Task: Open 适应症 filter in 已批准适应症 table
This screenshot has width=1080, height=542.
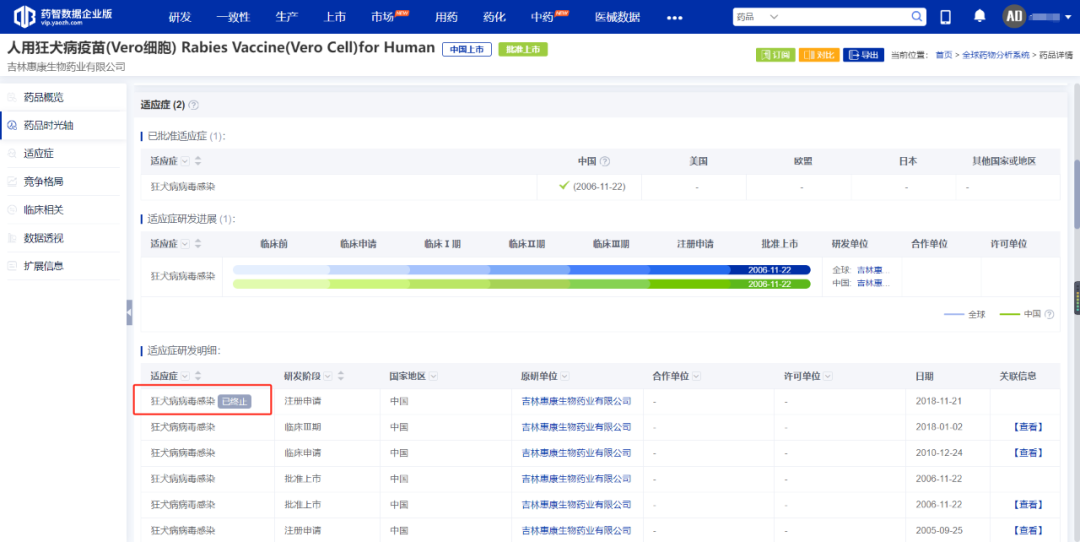Action: click(x=185, y=161)
